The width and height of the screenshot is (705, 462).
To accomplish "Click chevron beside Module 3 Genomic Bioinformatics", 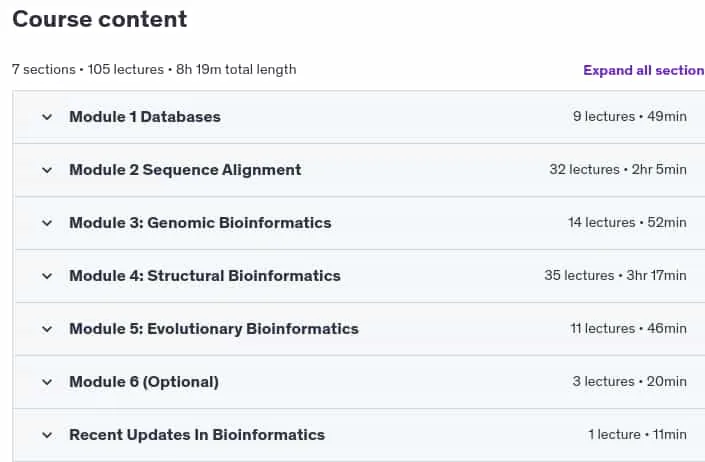I will tap(47, 223).
